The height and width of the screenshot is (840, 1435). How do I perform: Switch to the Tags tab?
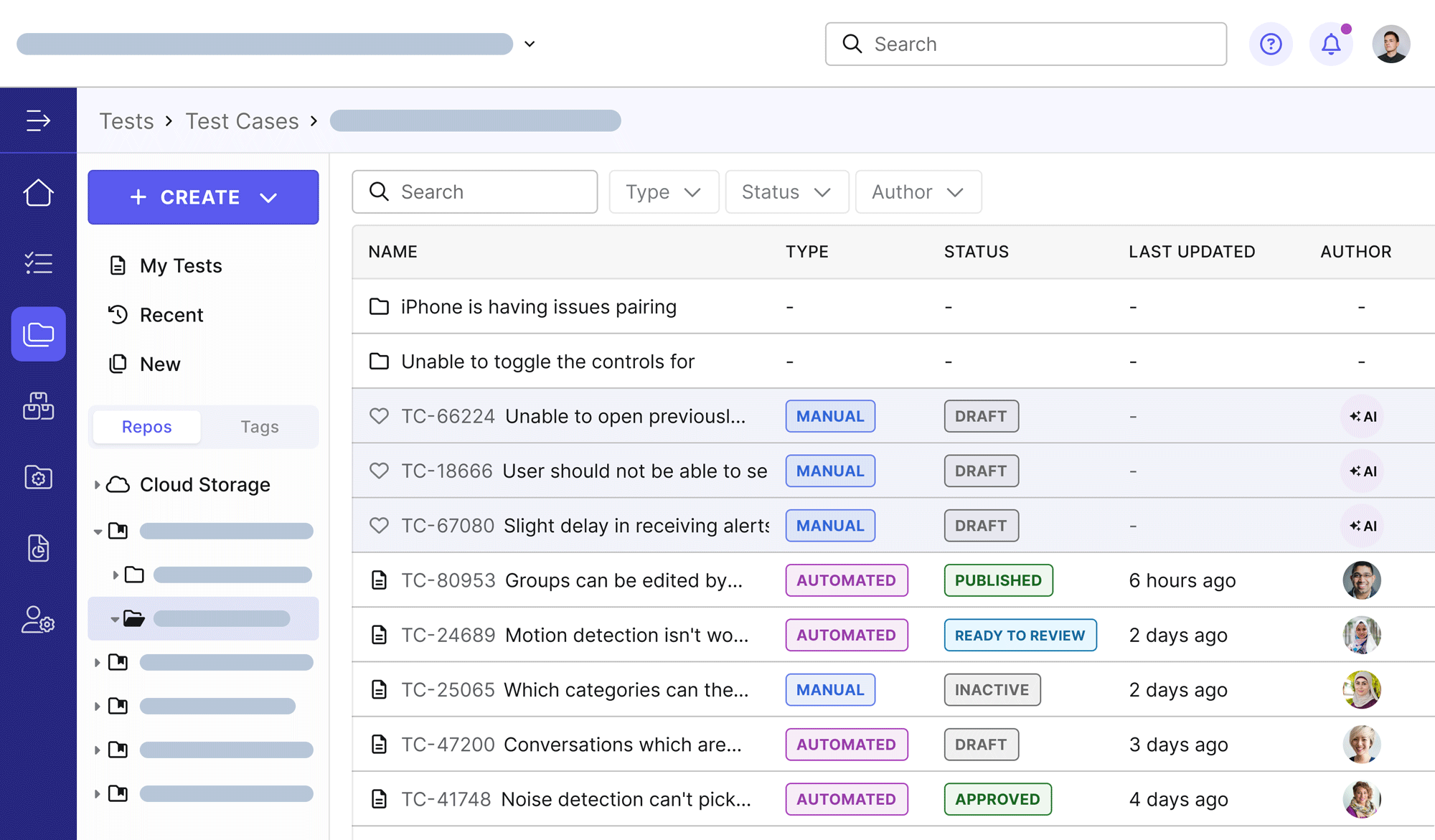click(x=259, y=427)
